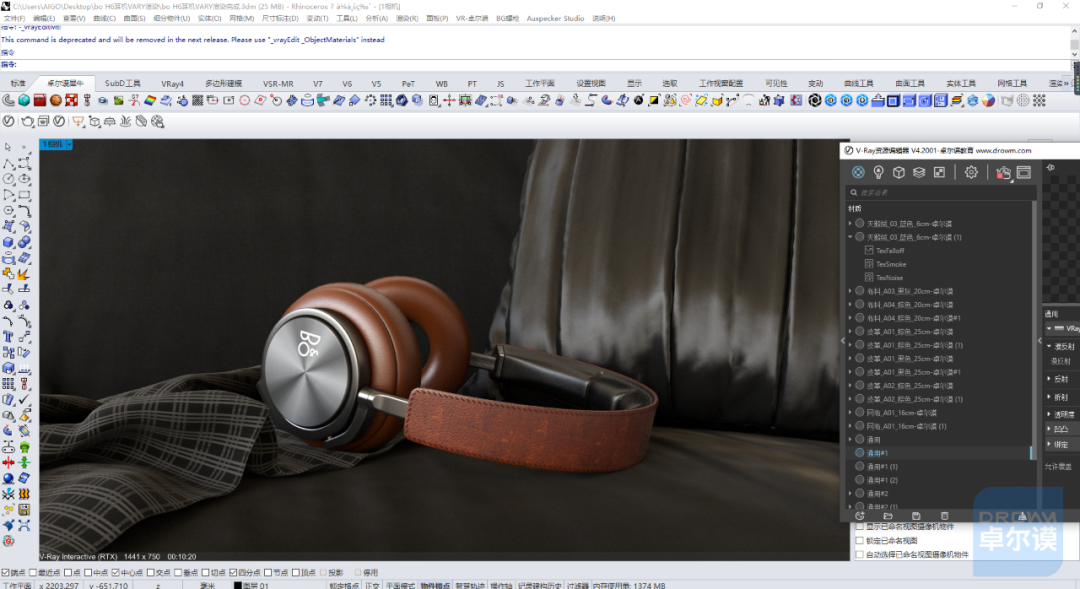Toggle the 中点 osnap checkbox
The height and width of the screenshot is (589, 1080).
click(x=87, y=572)
